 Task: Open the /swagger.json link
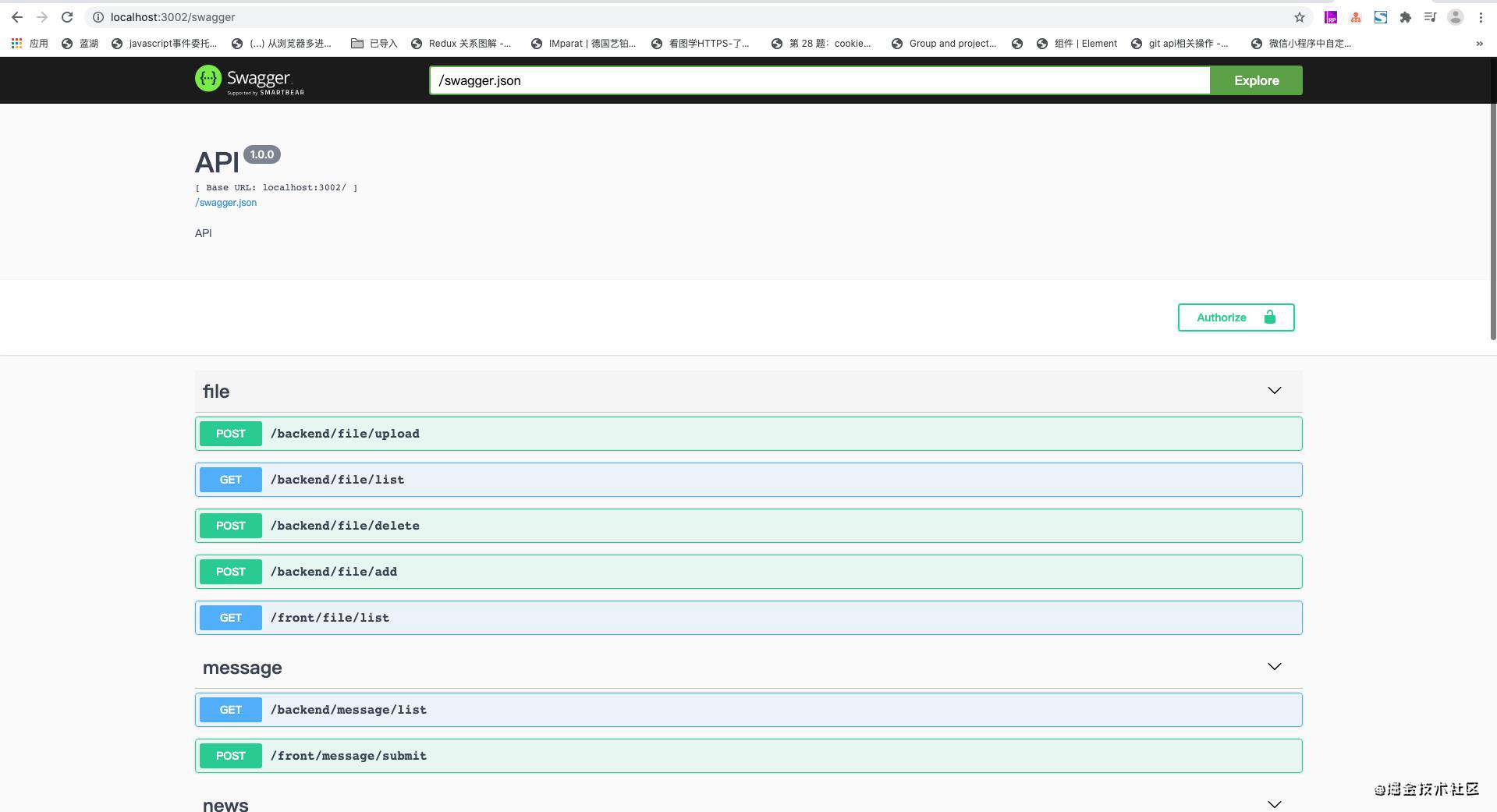tap(225, 203)
